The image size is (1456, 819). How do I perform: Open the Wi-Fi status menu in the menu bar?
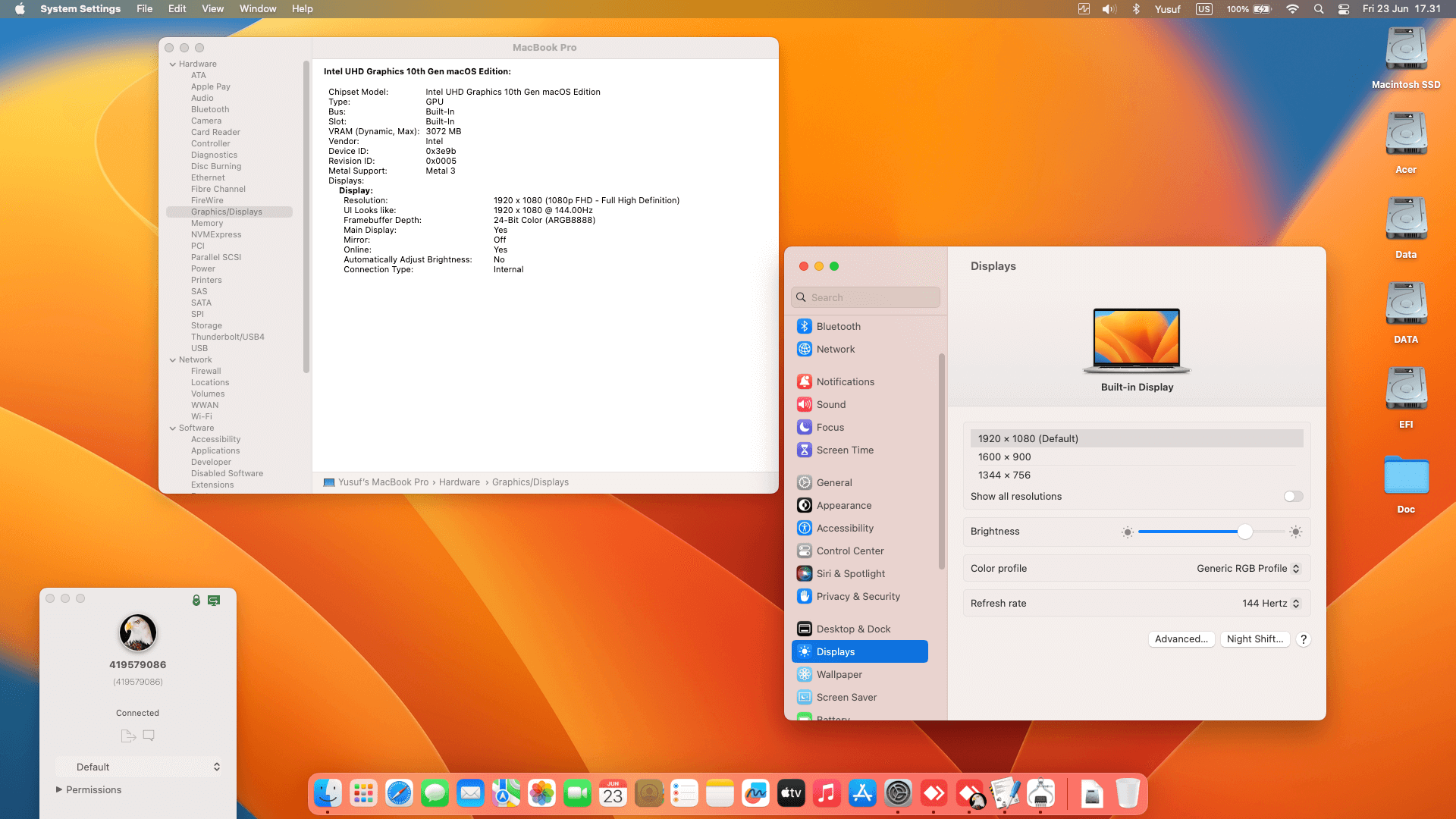point(1292,9)
